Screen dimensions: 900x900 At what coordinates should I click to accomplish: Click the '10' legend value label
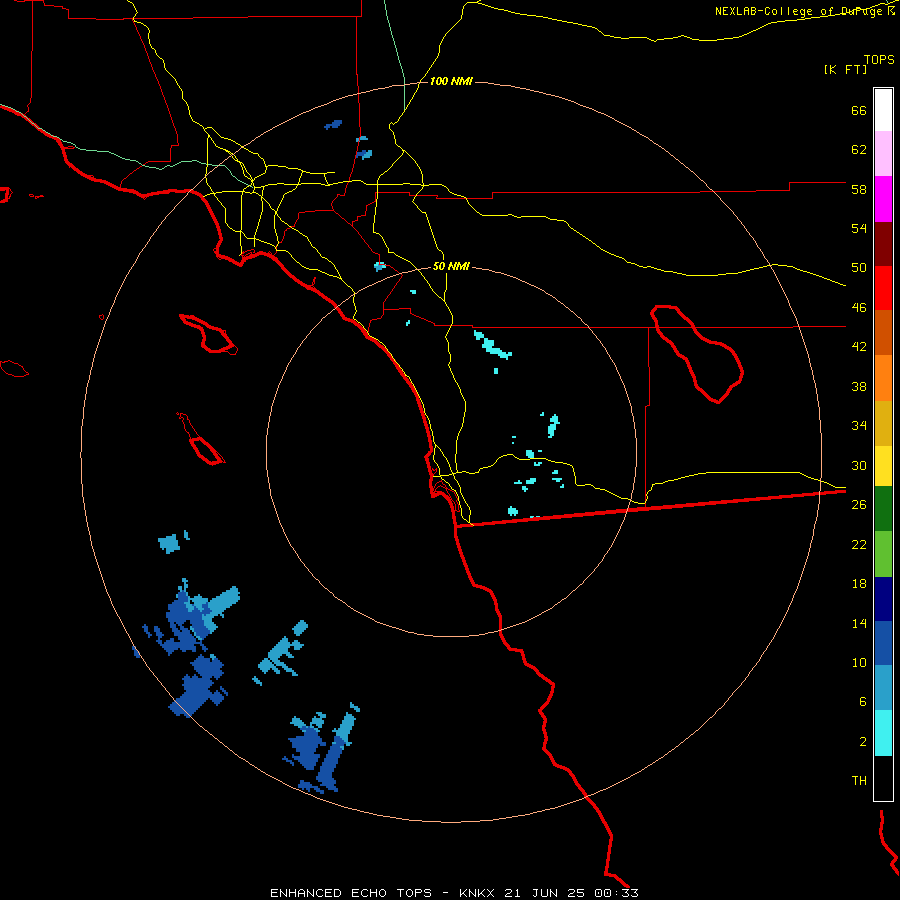click(859, 662)
